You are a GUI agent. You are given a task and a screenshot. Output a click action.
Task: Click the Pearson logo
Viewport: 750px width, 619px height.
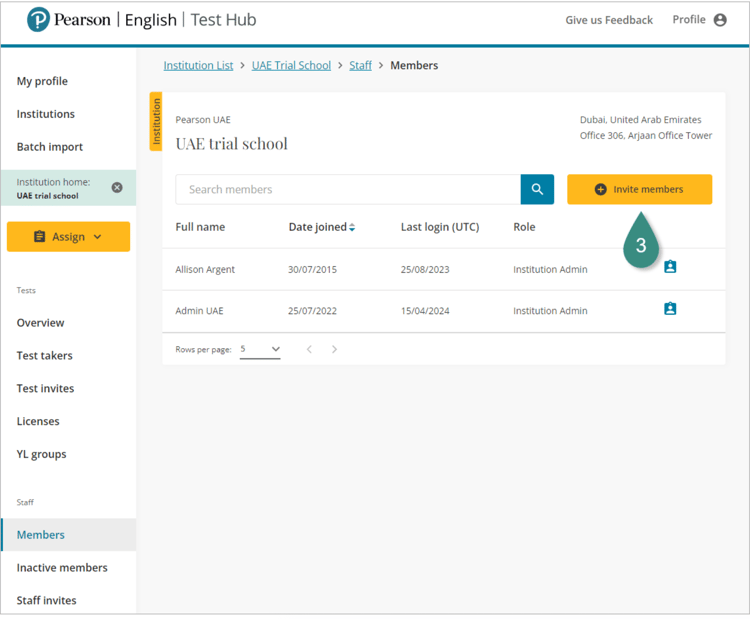coord(40,20)
